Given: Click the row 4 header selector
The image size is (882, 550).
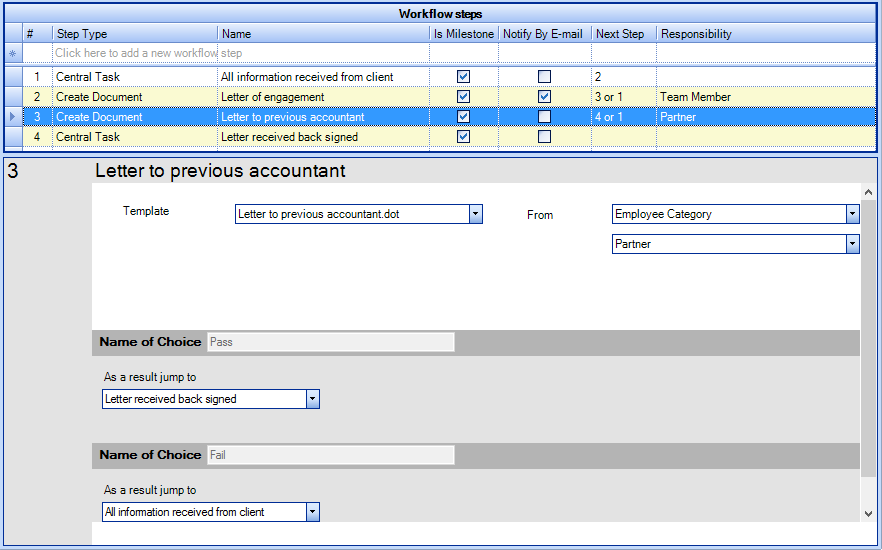Looking at the screenshot, I should pos(13,137).
